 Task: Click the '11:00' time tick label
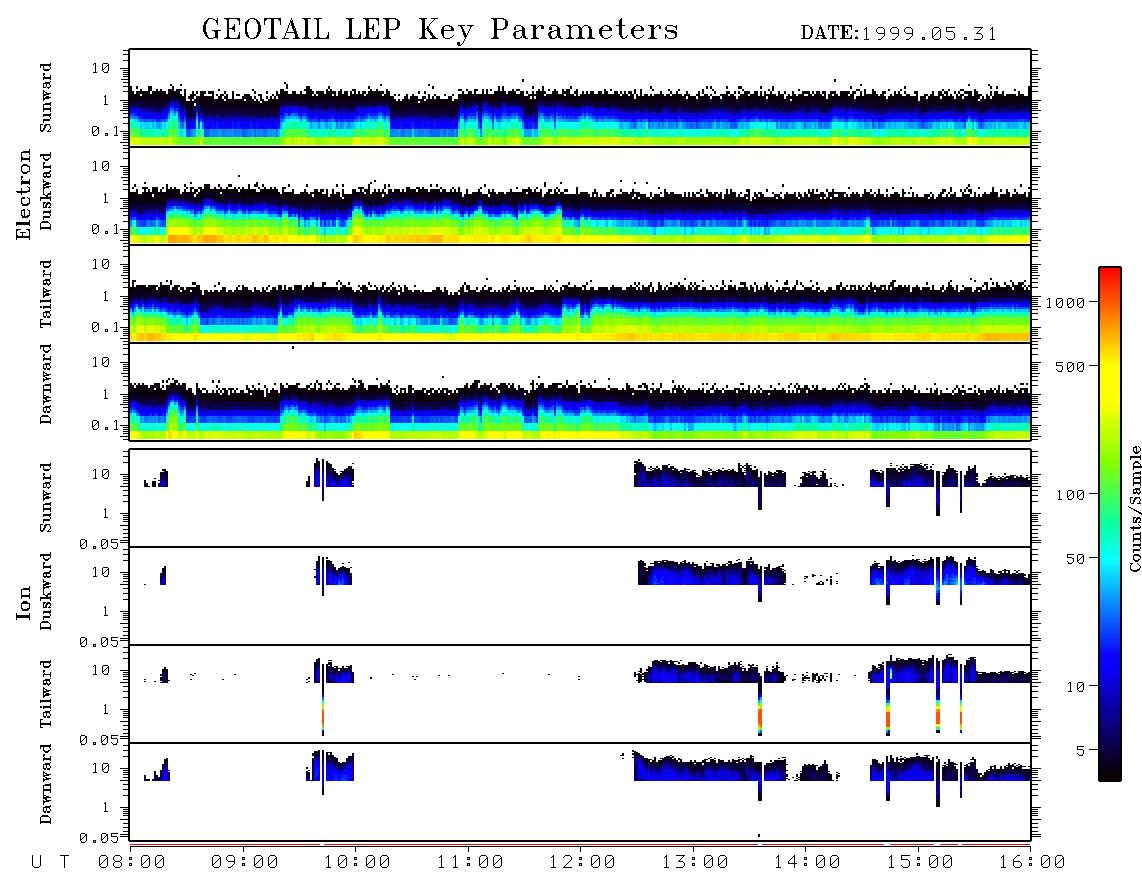470,862
